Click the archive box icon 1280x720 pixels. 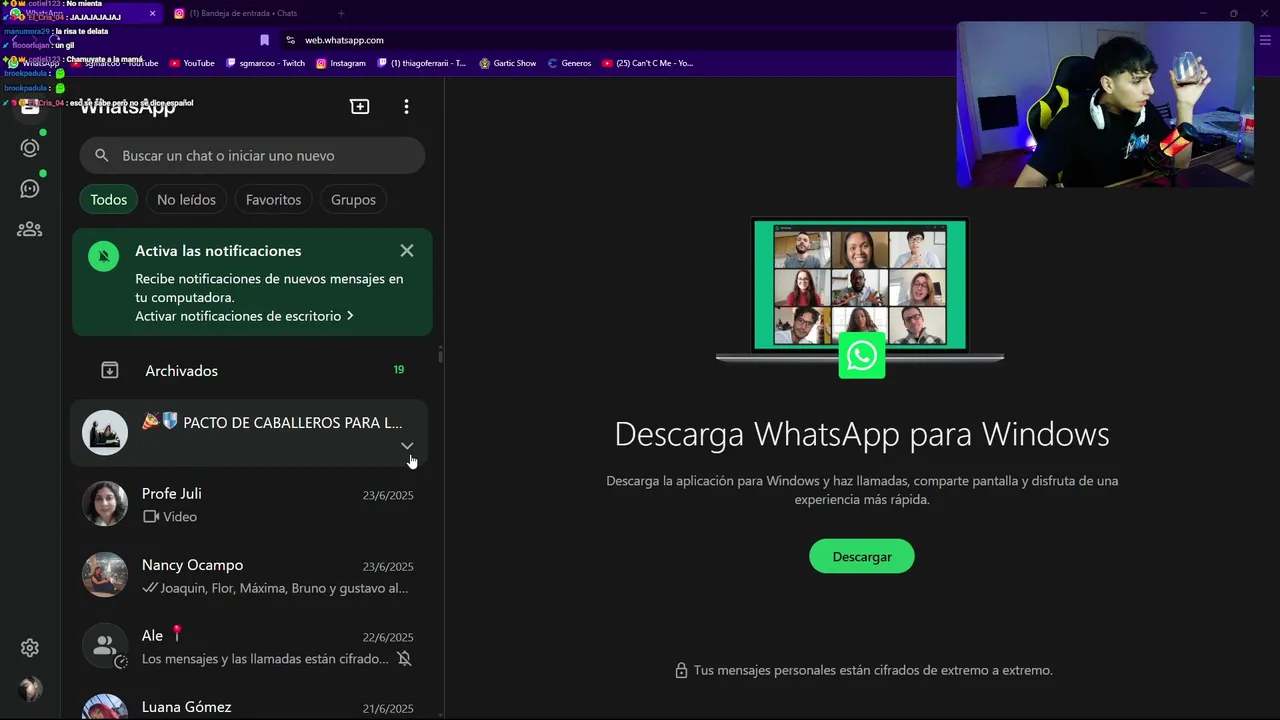point(110,370)
